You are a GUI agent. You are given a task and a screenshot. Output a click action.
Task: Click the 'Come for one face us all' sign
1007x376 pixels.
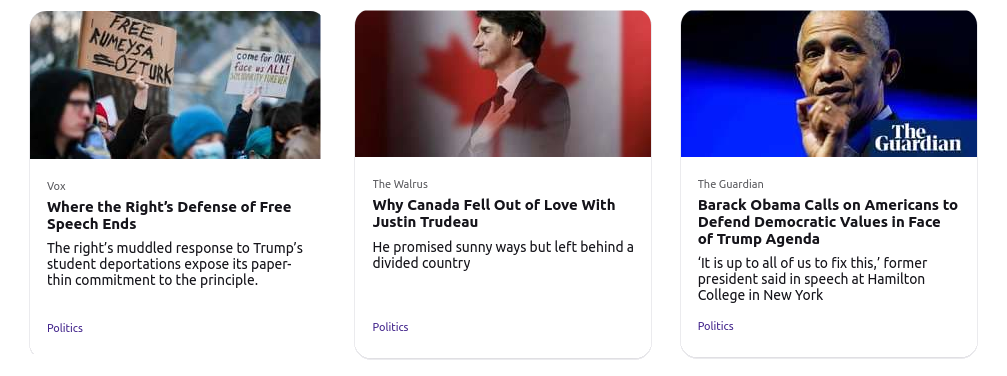click(x=261, y=72)
